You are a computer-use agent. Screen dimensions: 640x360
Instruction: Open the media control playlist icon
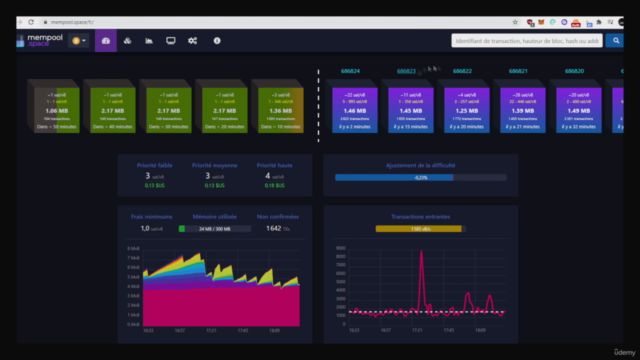click(x=611, y=22)
